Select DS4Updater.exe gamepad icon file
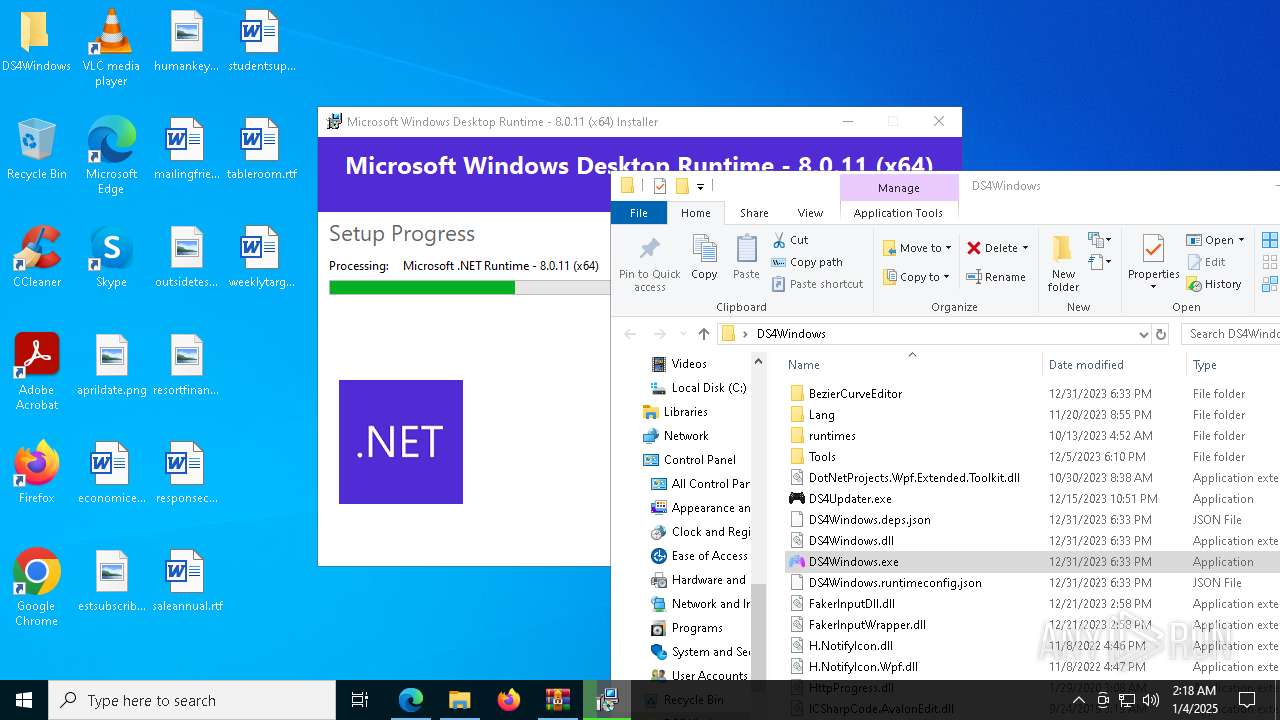The image size is (1280, 720). [797, 498]
